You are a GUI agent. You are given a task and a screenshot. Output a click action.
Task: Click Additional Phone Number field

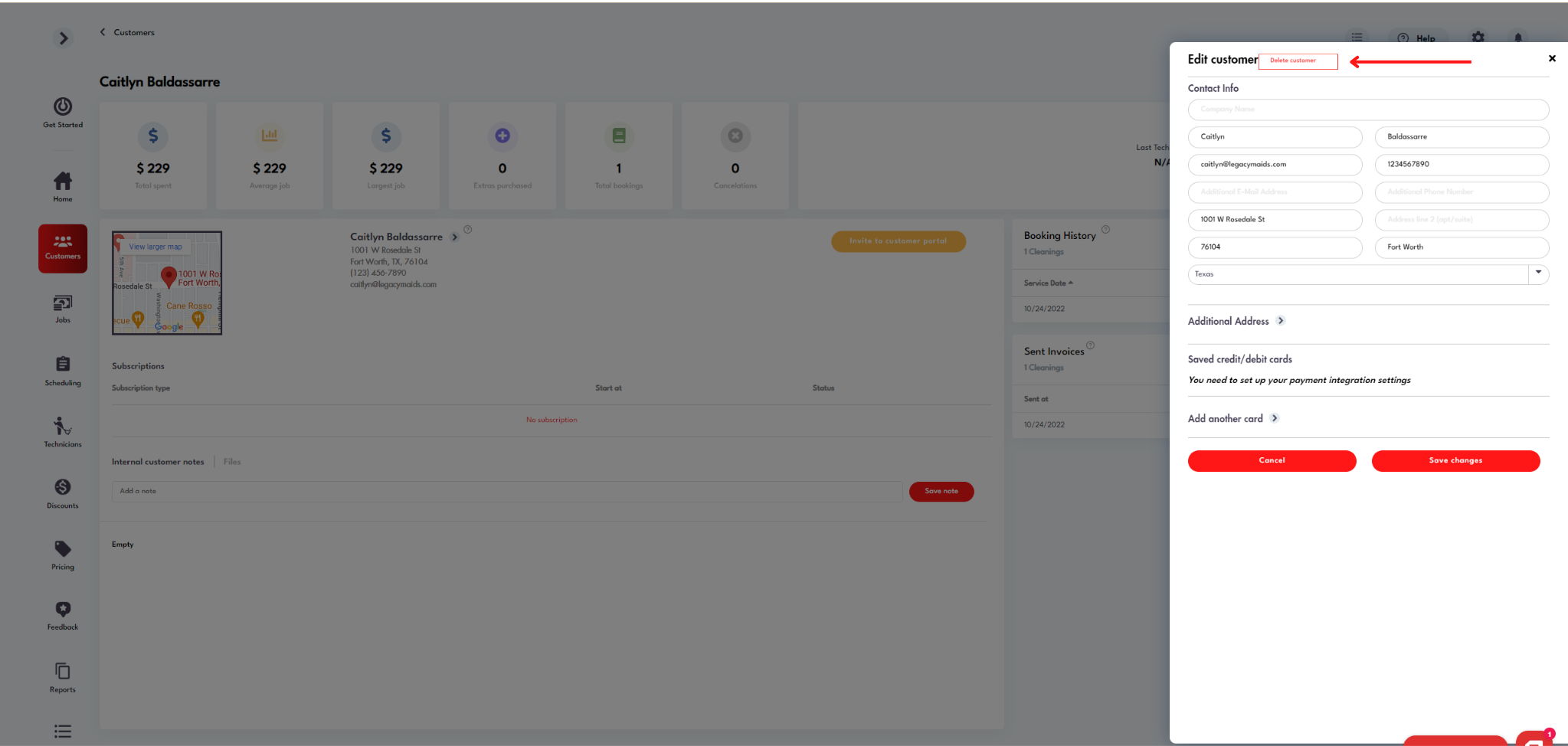(x=1462, y=192)
